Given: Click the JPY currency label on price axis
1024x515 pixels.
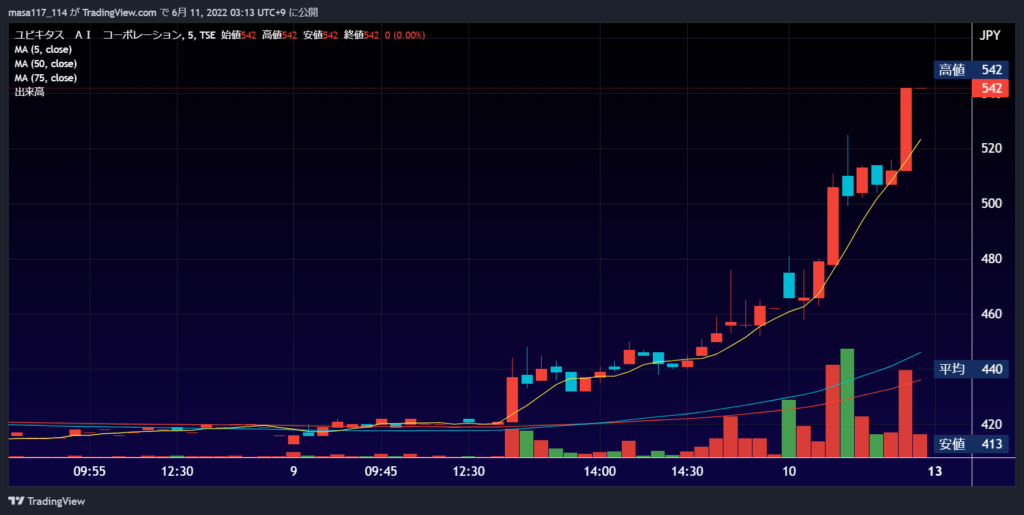Looking at the screenshot, I should 989,36.
